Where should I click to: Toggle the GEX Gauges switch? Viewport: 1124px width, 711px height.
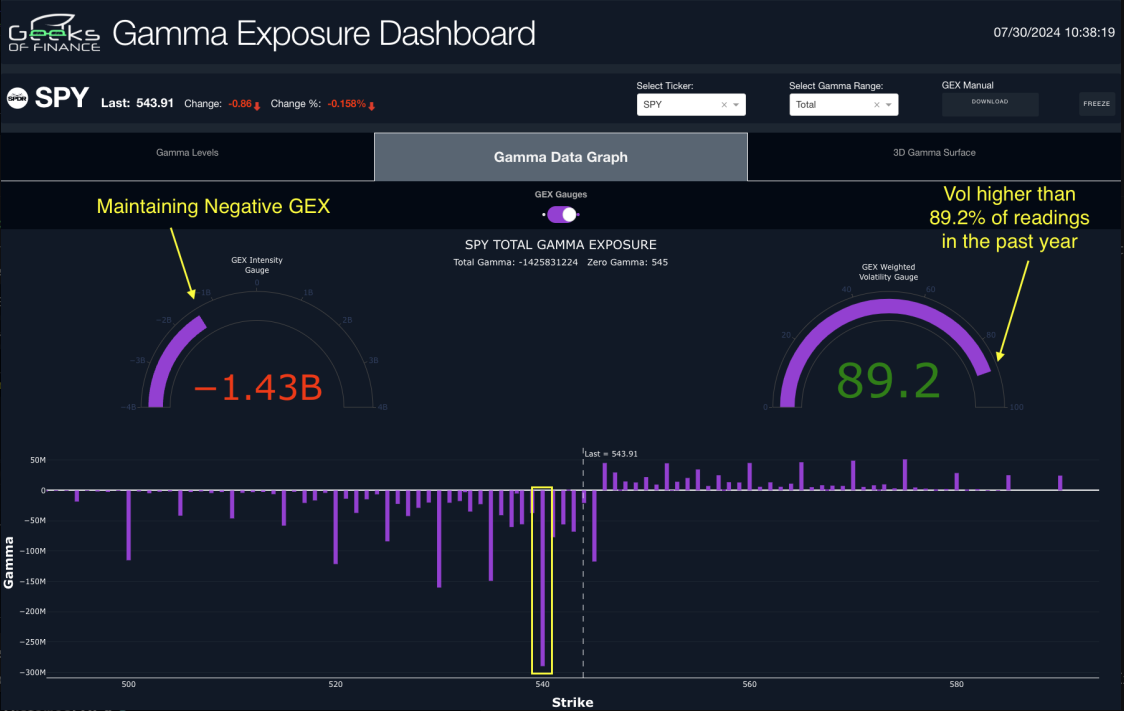coord(561,214)
